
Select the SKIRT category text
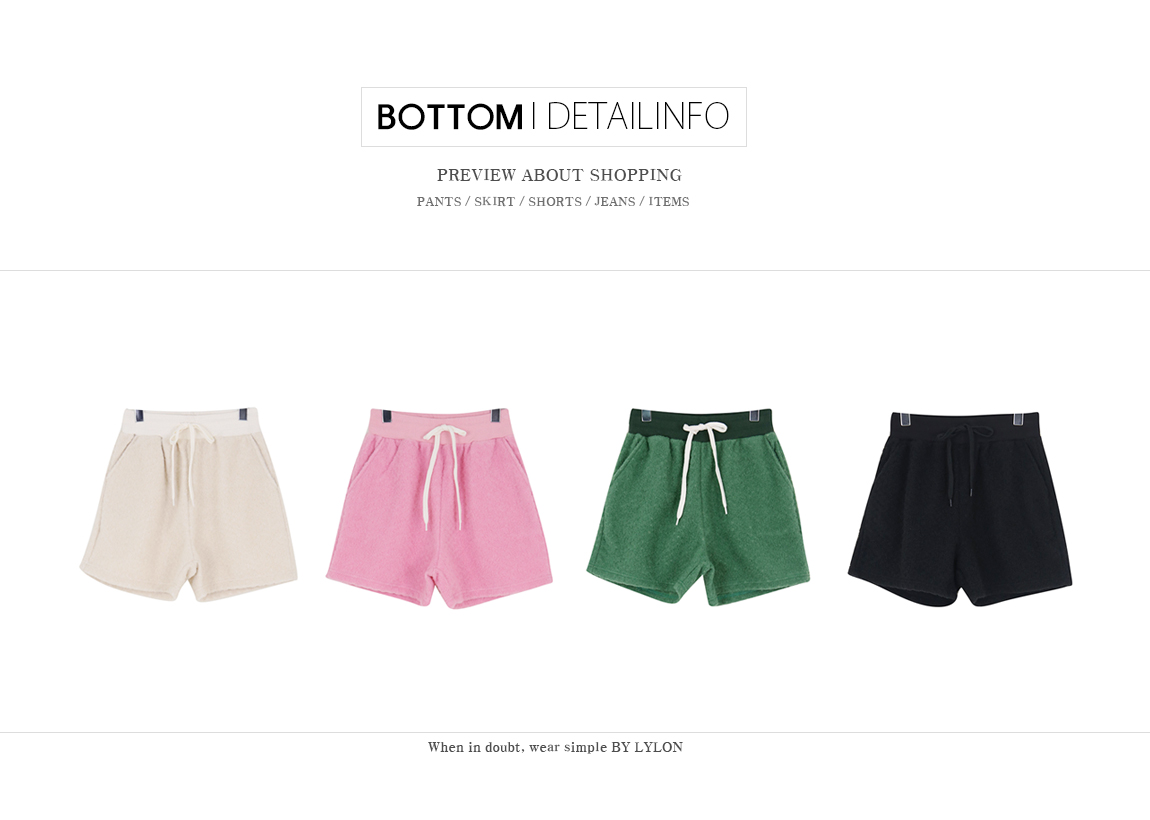click(x=494, y=202)
